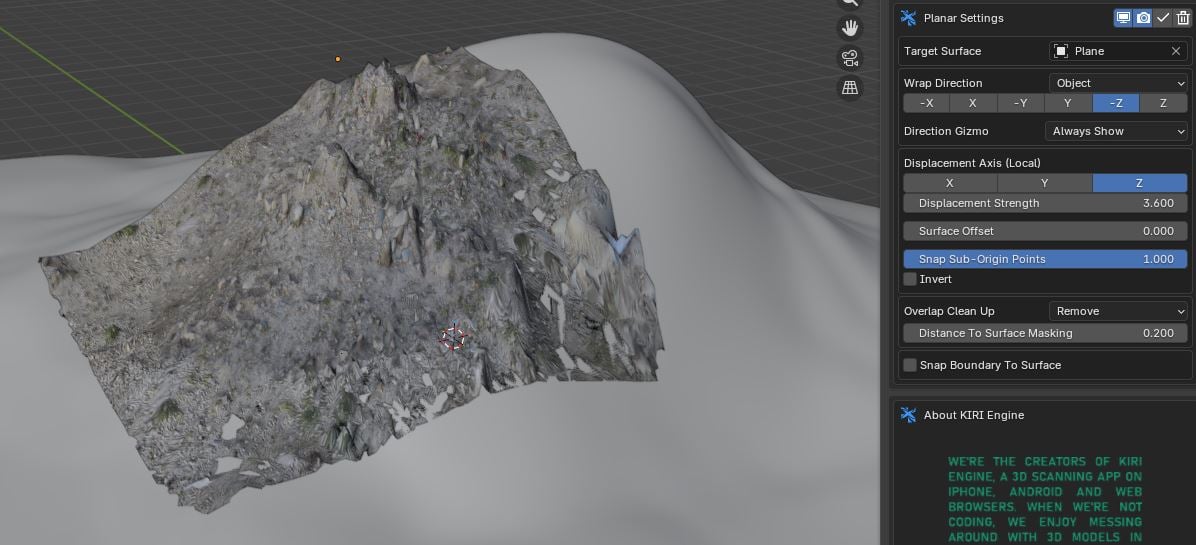Switch orthographic/perspective grid view icon

[850, 88]
